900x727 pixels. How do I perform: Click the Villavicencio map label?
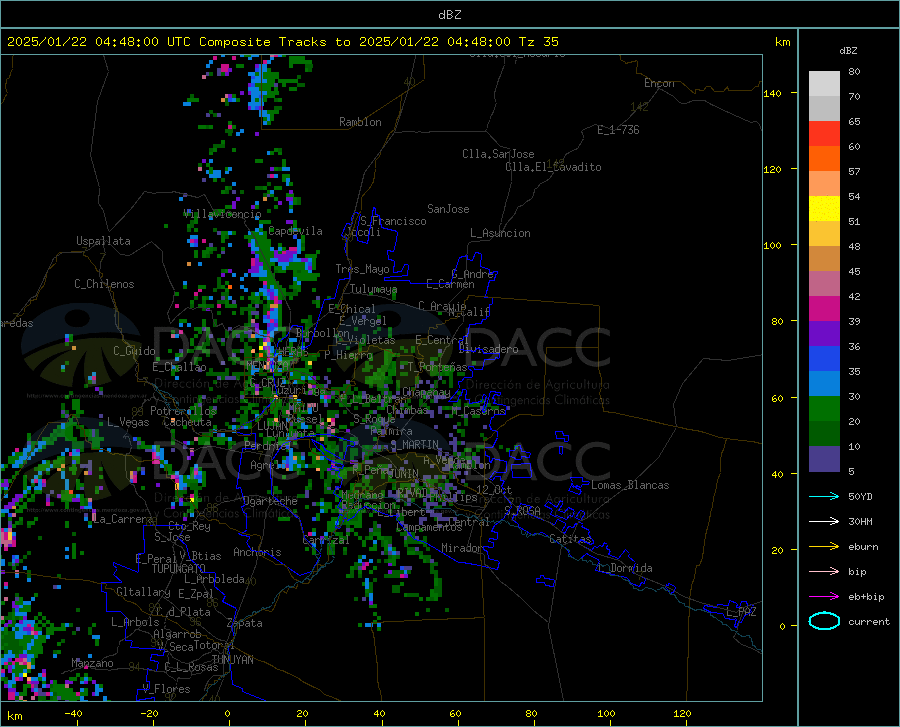pyautogui.click(x=222, y=214)
